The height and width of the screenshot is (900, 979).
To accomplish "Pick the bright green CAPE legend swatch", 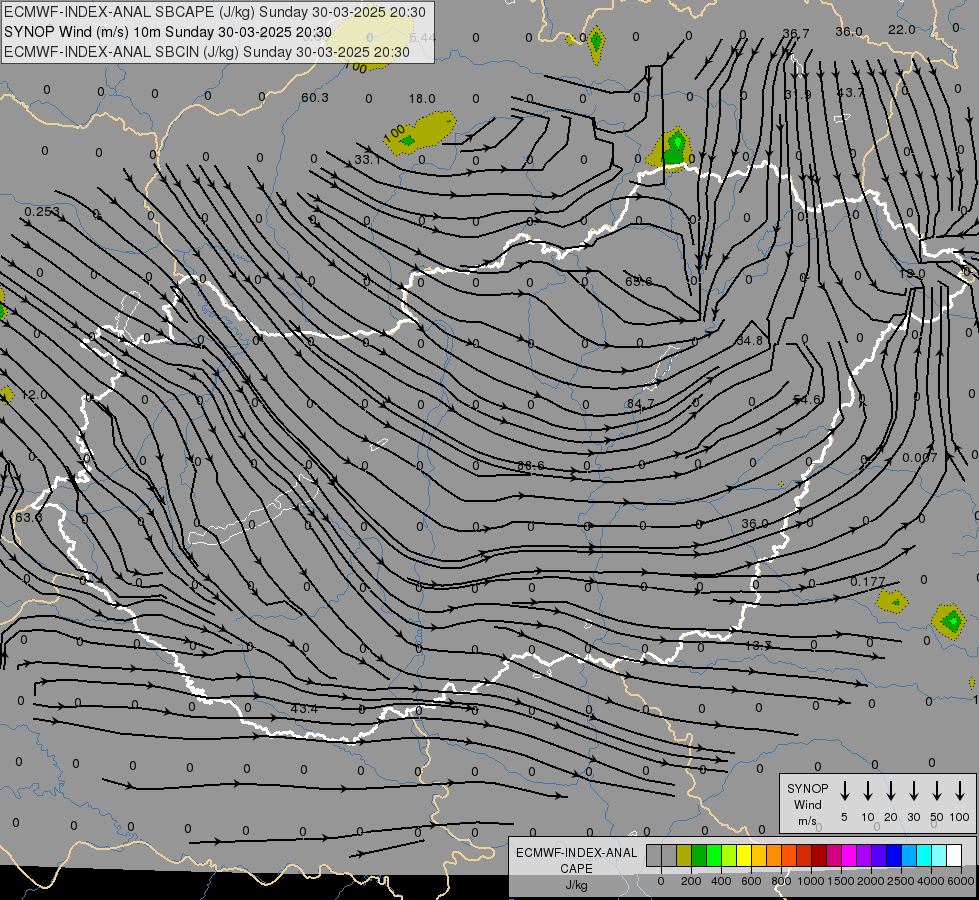I will click(714, 856).
